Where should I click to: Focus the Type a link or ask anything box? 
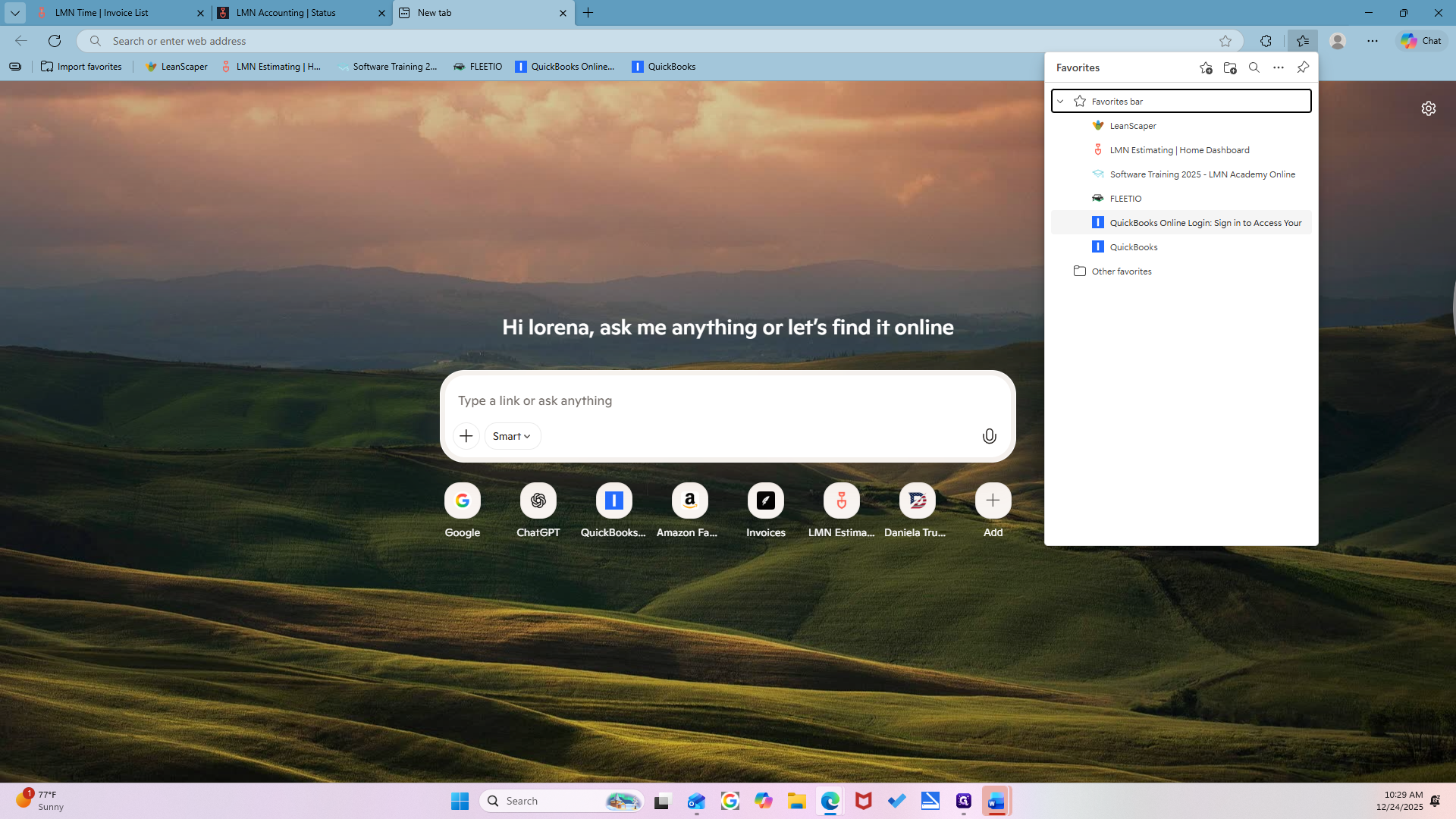[x=726, y=400]
